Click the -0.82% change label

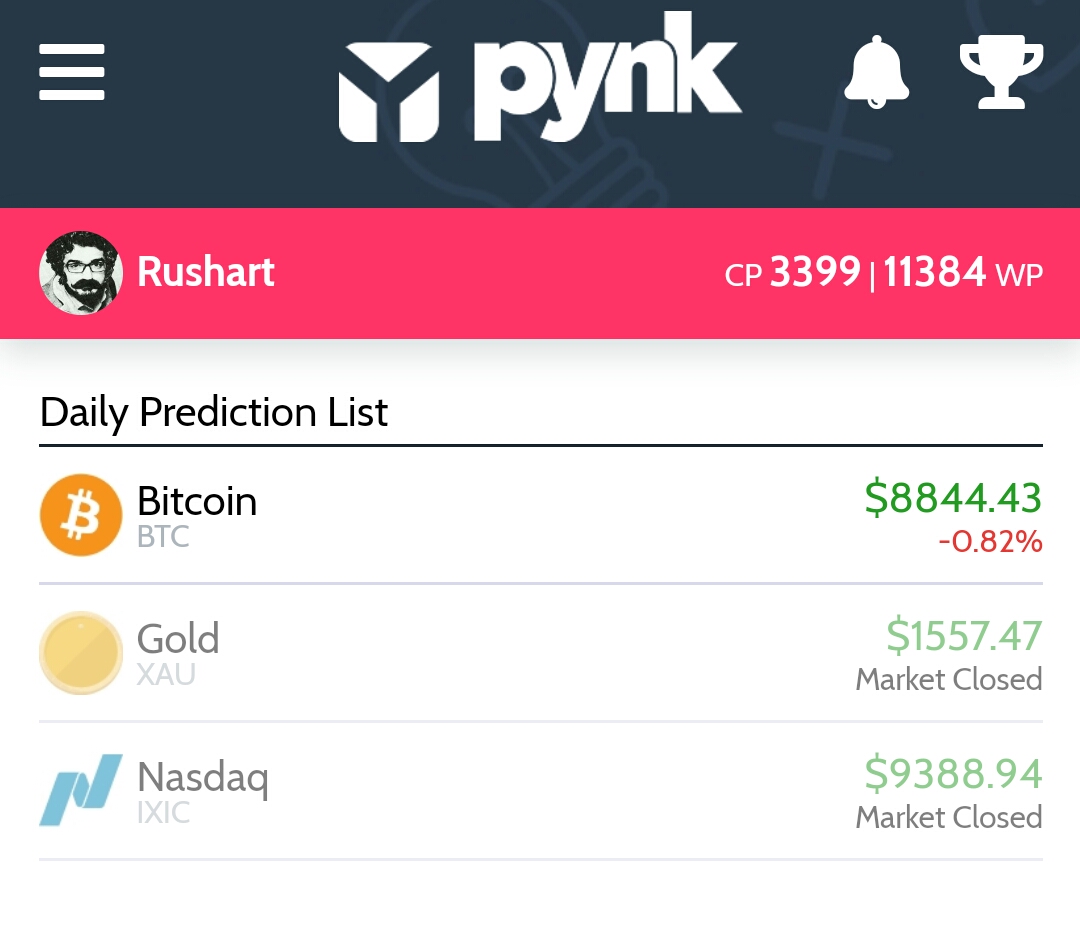tap(990, 541)
